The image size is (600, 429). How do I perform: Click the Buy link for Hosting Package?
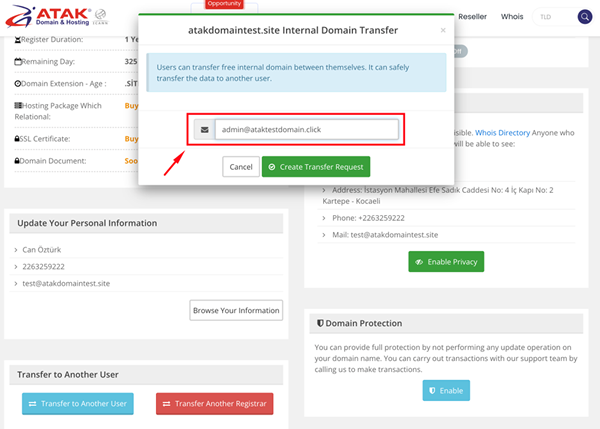(131, 106)
